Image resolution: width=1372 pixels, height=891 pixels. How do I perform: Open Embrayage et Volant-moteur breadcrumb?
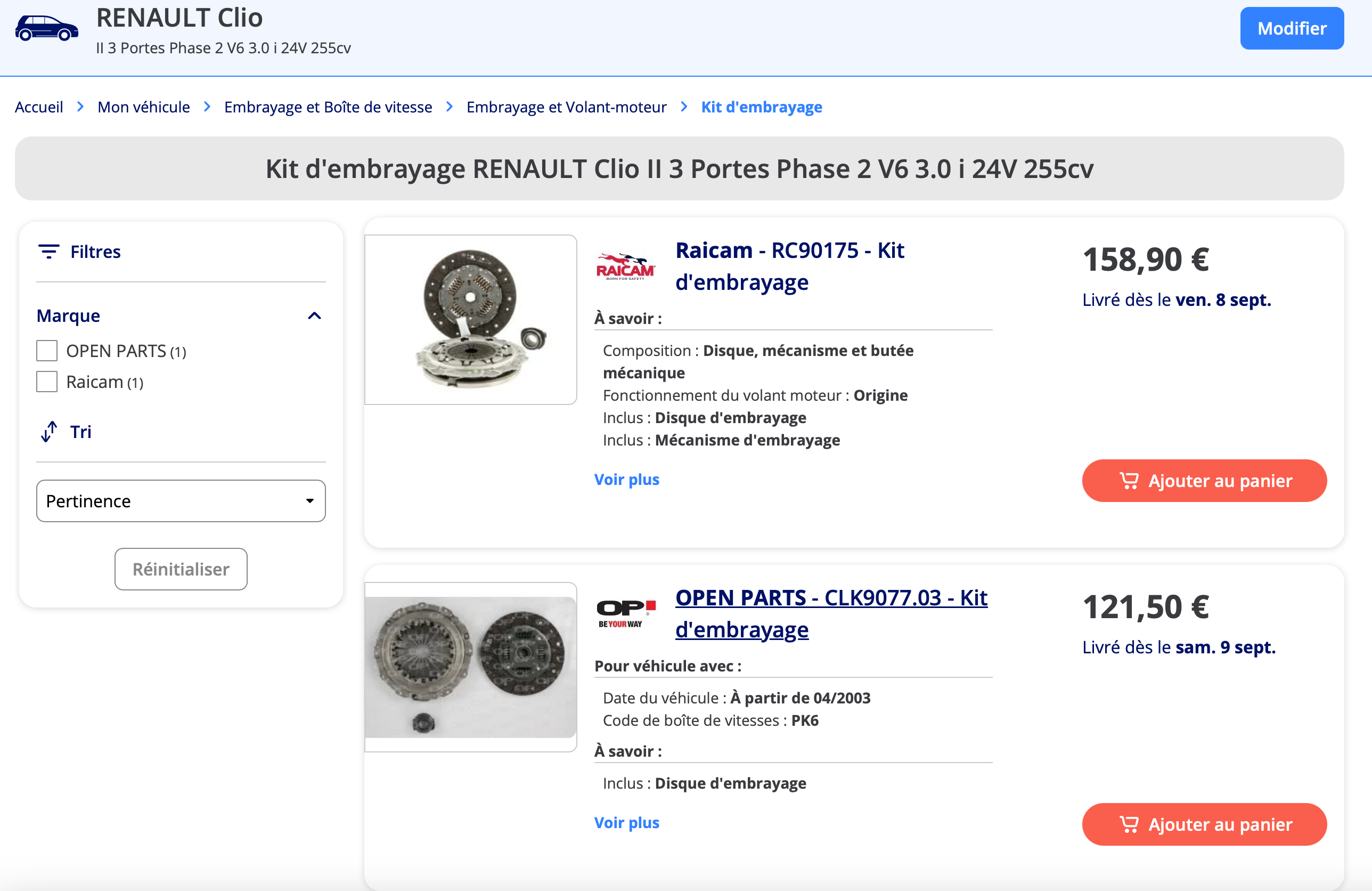tap(566, 107)
